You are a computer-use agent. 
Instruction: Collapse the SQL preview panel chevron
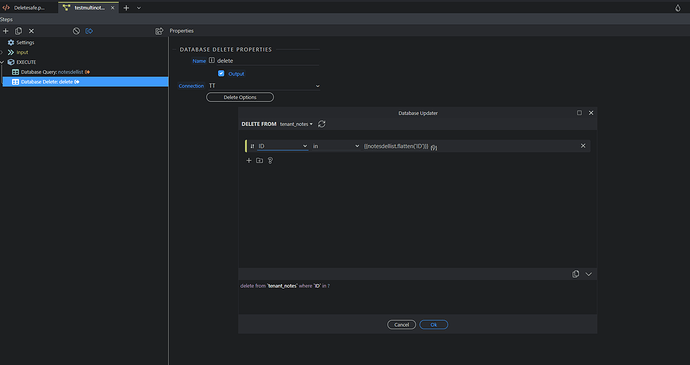tap(588, 274)
